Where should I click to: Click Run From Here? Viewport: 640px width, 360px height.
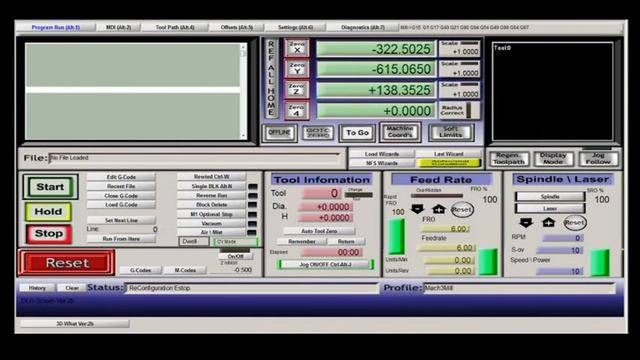pos(121,239)
